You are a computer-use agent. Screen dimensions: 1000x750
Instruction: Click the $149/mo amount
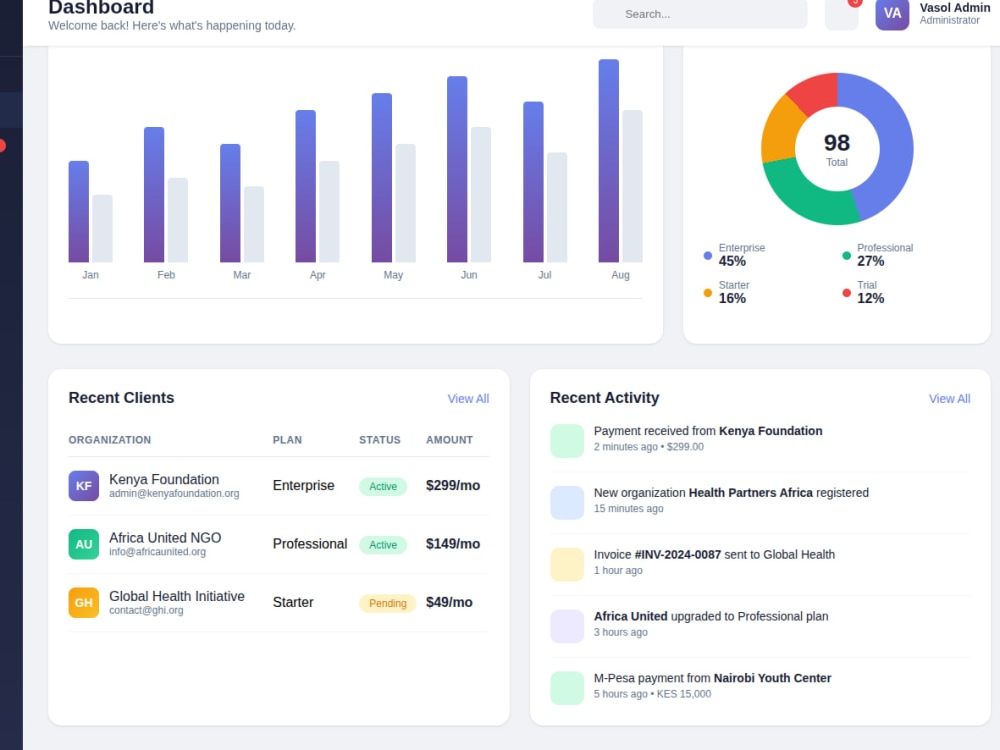point(453,544)
